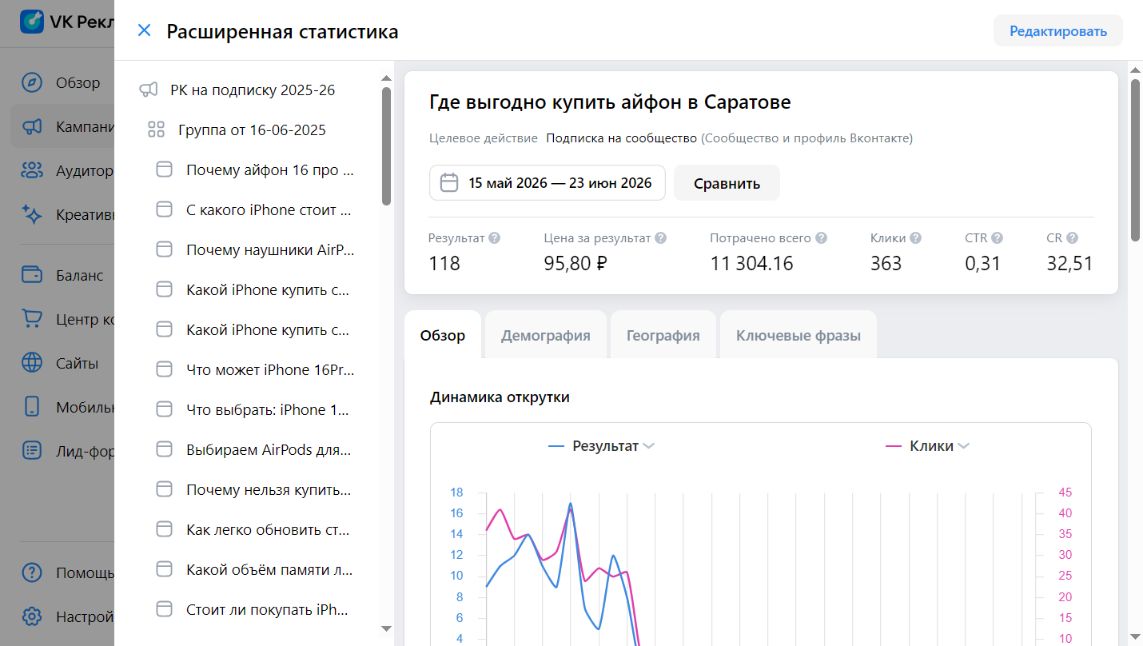
Task: Click ad icon beside Выбираем AirPods для
Action: tap(165, 450)
